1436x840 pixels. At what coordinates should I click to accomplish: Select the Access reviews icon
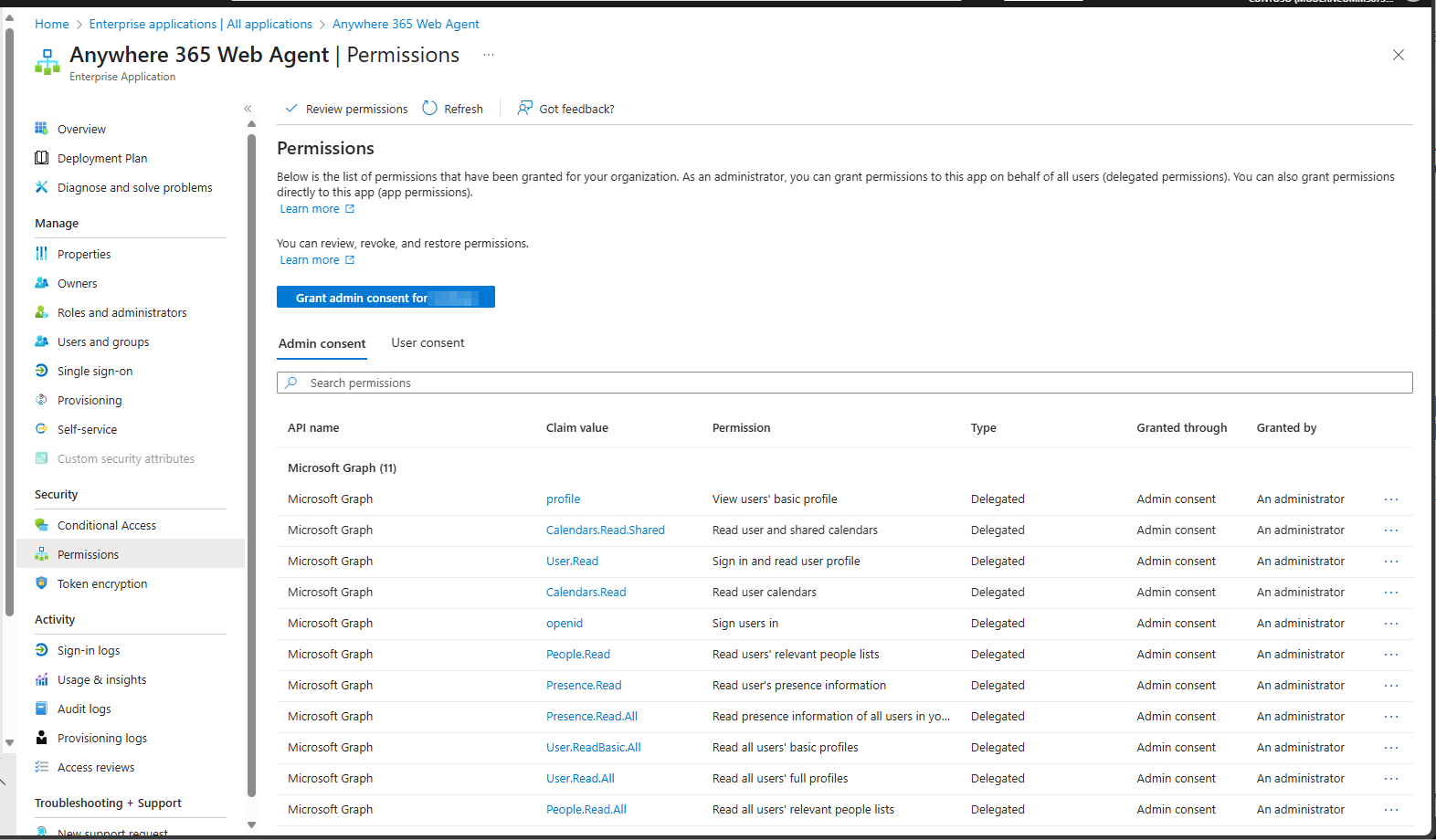(41, 767)
